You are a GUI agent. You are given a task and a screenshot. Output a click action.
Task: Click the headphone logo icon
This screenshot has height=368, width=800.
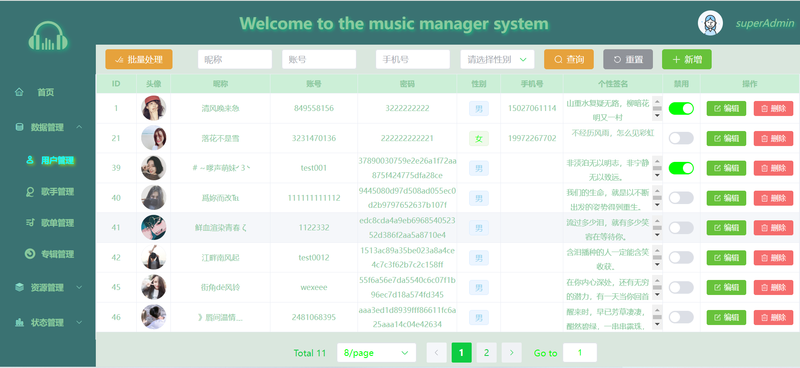[x=48, y=36]
